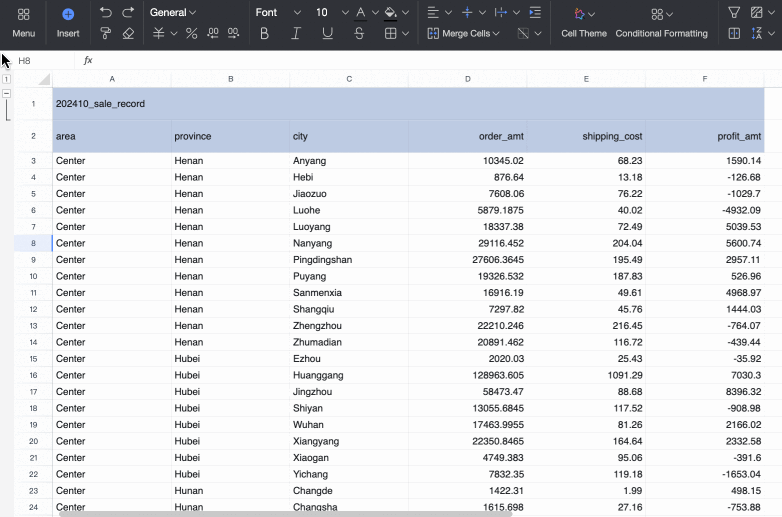Click the Filter funnel icon
The width and height of the screenshot is (782, 517).
tap(734, 13)
